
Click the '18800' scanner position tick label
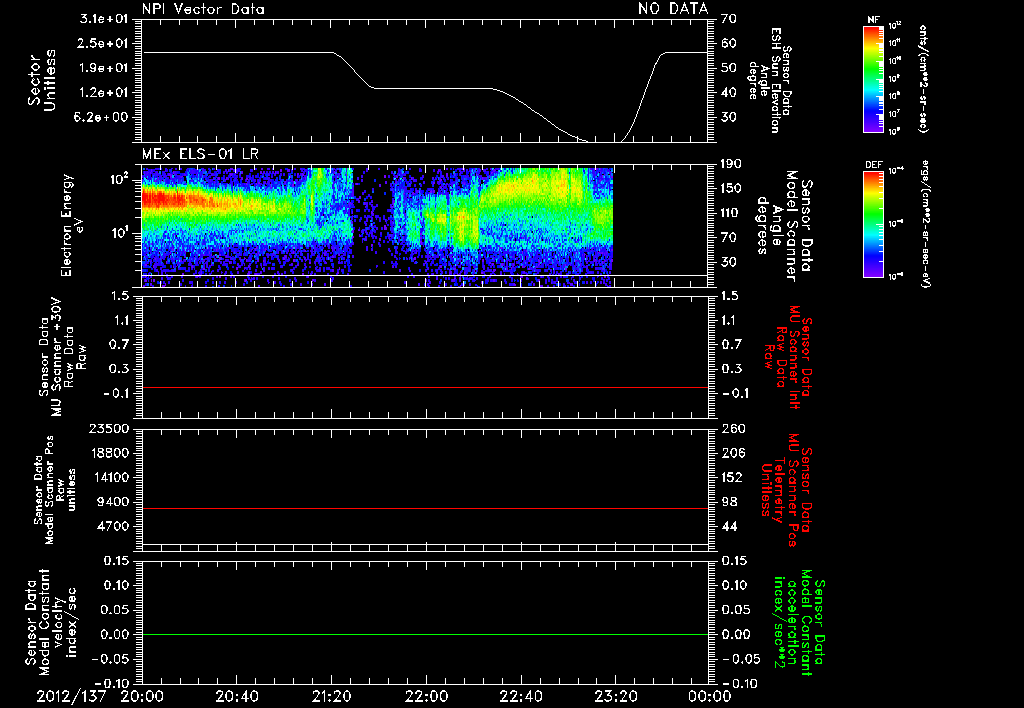tap(108, 453)
